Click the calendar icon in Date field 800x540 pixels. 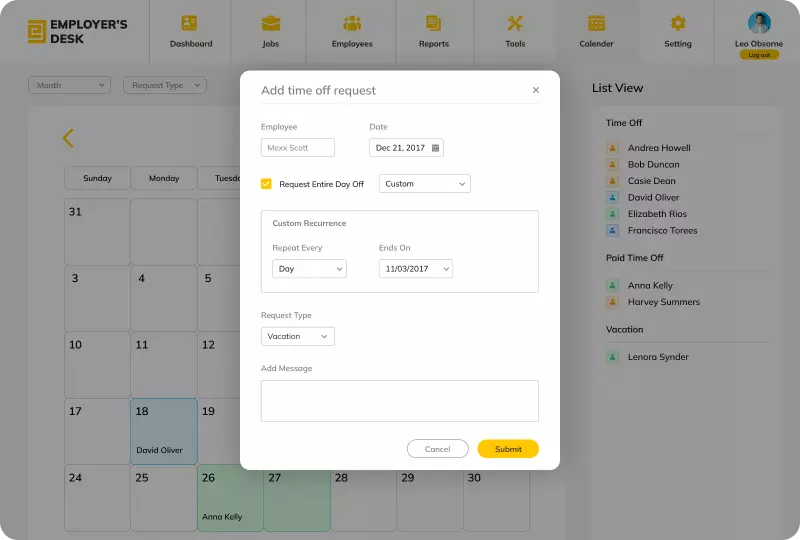pyautogui.click(x=435, y=148)
